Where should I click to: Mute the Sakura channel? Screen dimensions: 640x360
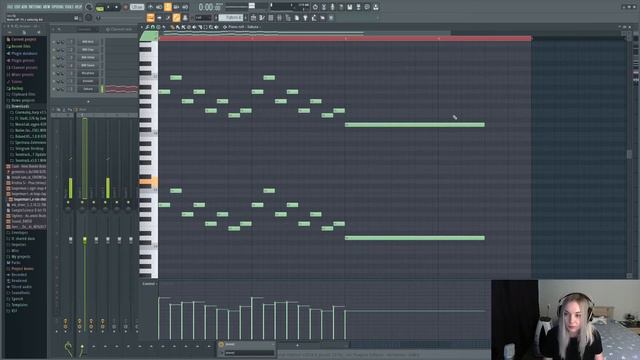(x=54, y=89)
